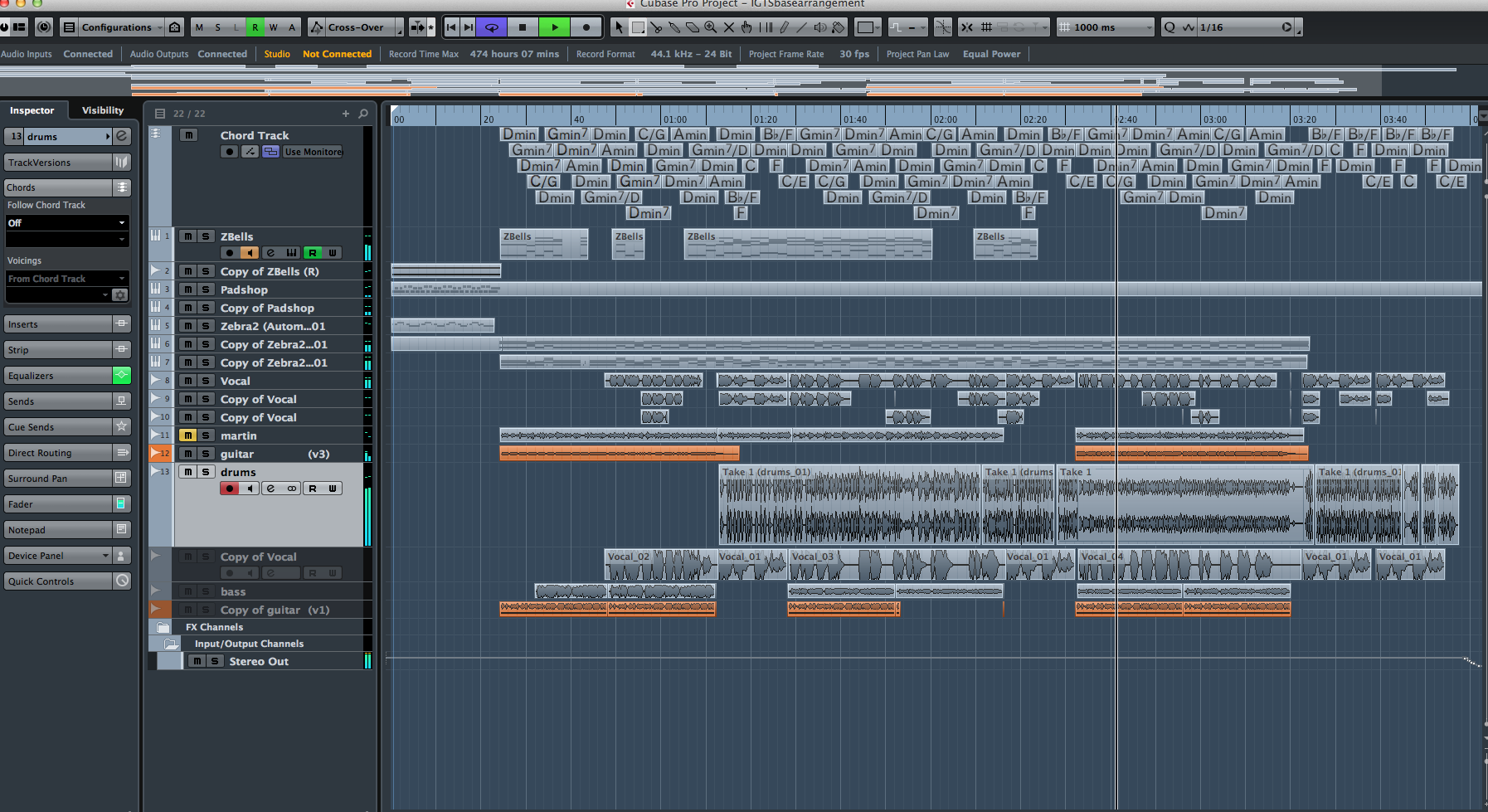The height and width of the screenshot is (812, 1488).
Task: Click the Use Monitored button on Chord Track
Action: click(x=313, y=152)
